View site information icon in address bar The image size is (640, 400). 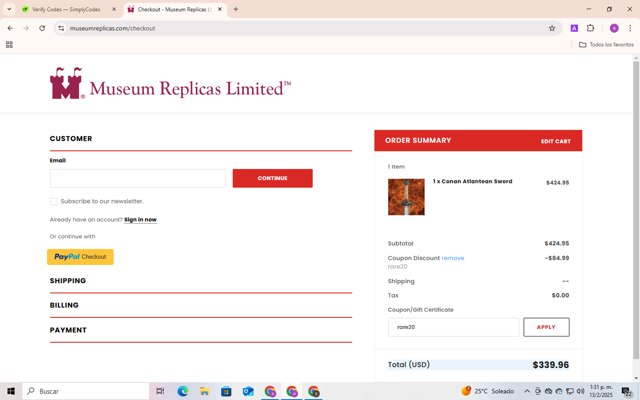point(61,28)
